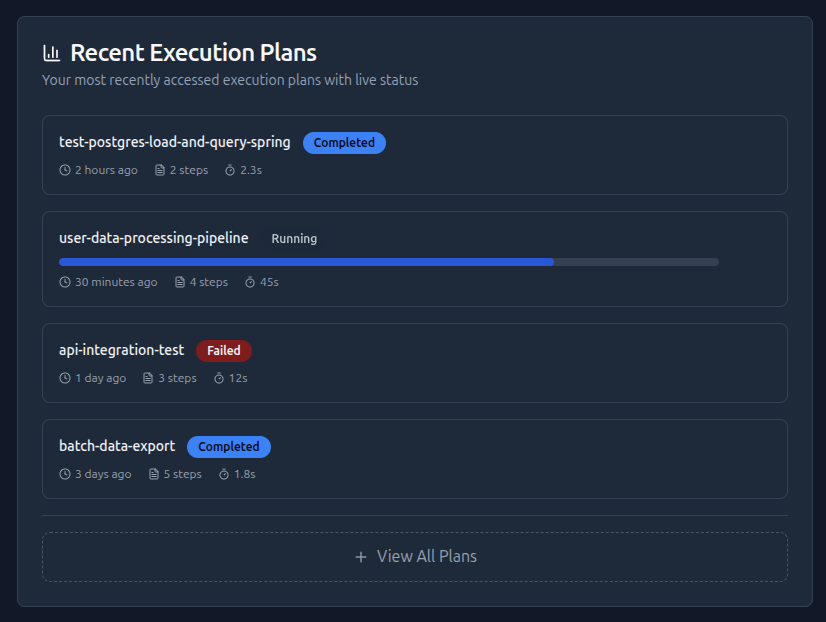
Task: Click the document icon beside 2 steps
Action: (160, 170)
